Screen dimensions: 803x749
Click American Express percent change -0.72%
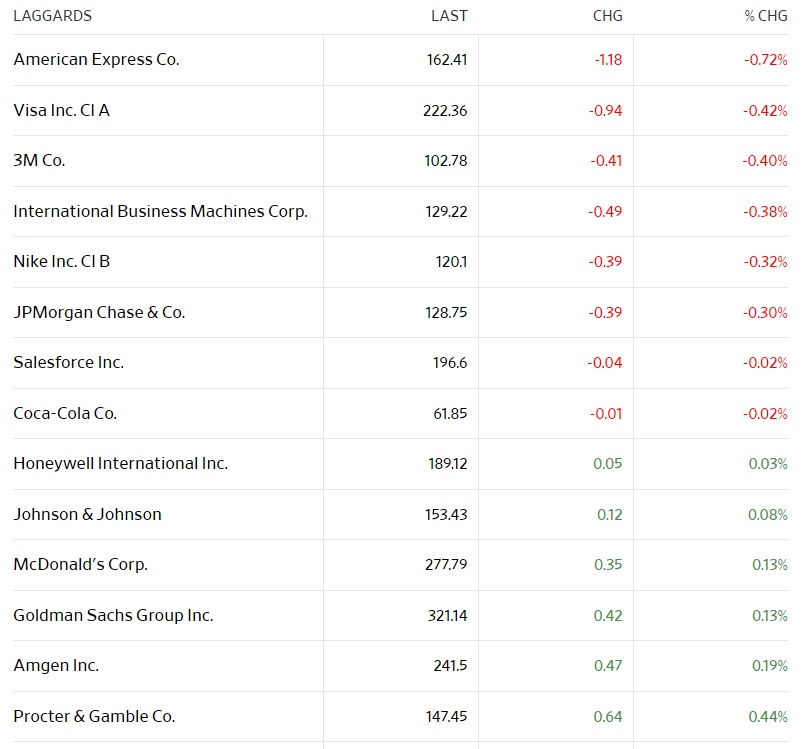point(766,60)
